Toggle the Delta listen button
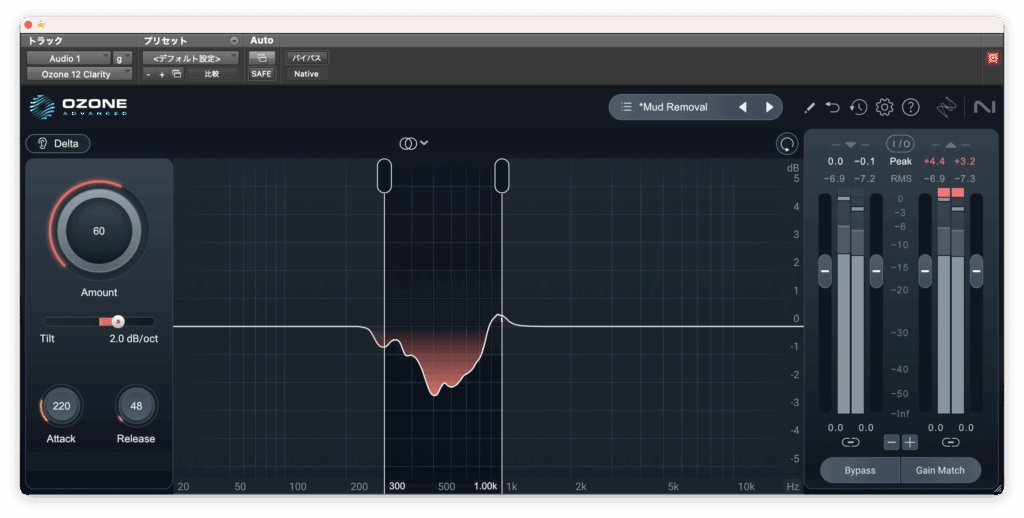The height and width of the screenshot is (518, 1024). point(58,143)
